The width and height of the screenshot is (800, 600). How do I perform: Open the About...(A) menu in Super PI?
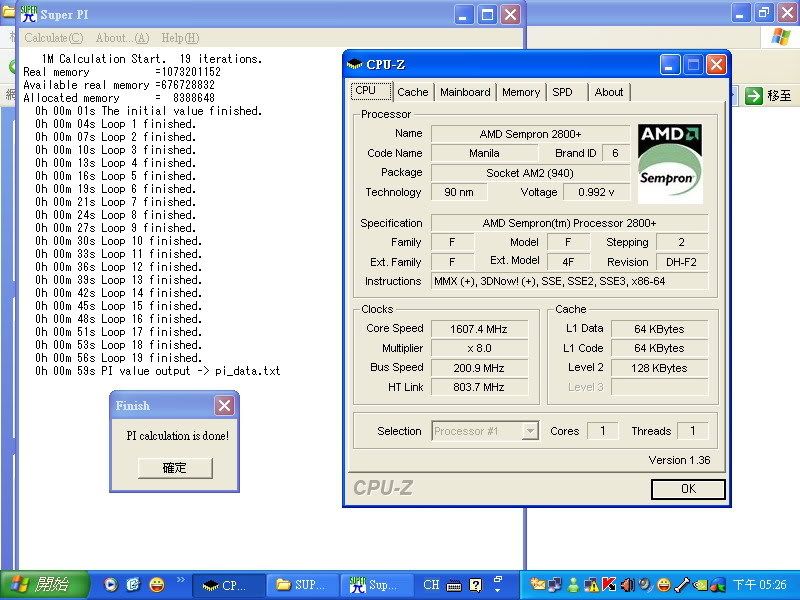click(x=122, y=38)
